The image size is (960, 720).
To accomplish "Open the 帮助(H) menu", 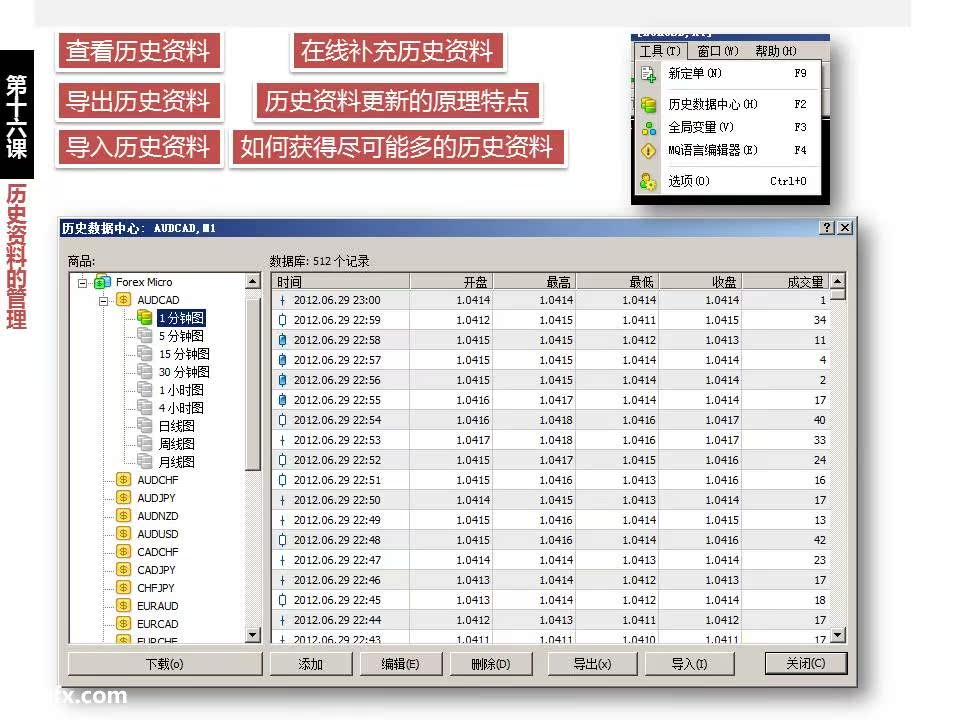I will [x=775, y=51].
